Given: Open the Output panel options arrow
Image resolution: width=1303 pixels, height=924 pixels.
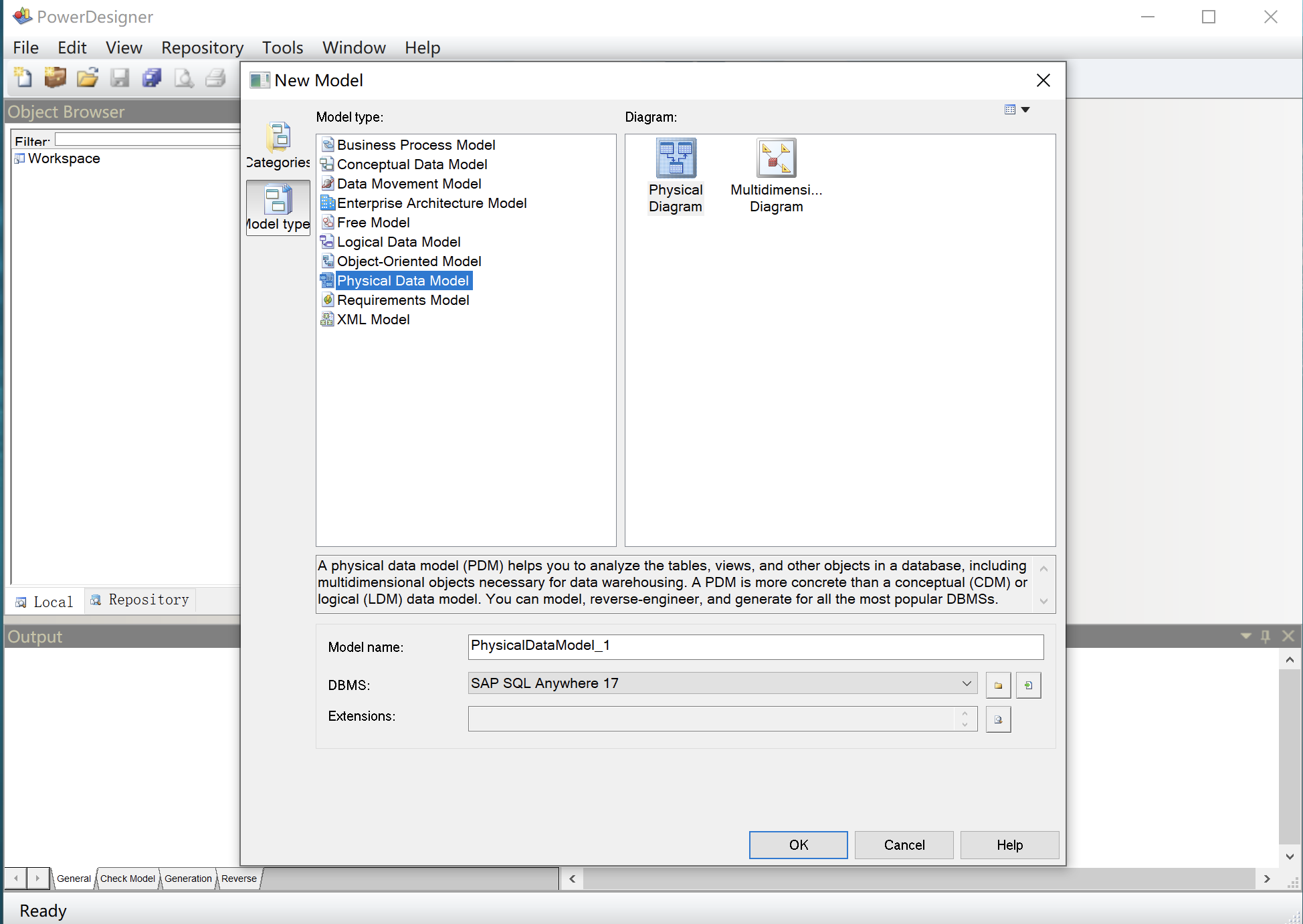Looking at the screenshot, I should (x=1245, y=636).
